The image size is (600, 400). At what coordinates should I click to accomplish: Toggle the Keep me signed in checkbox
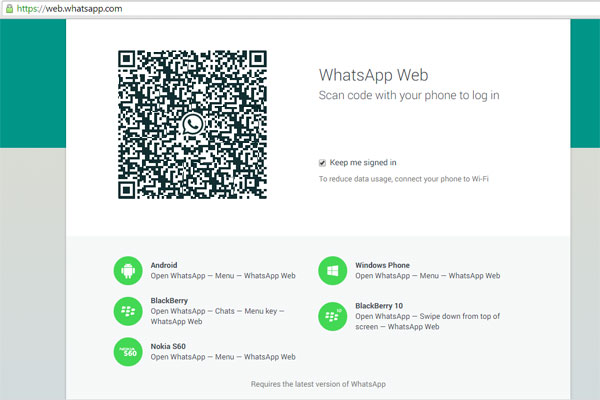[x=322, y=163]
